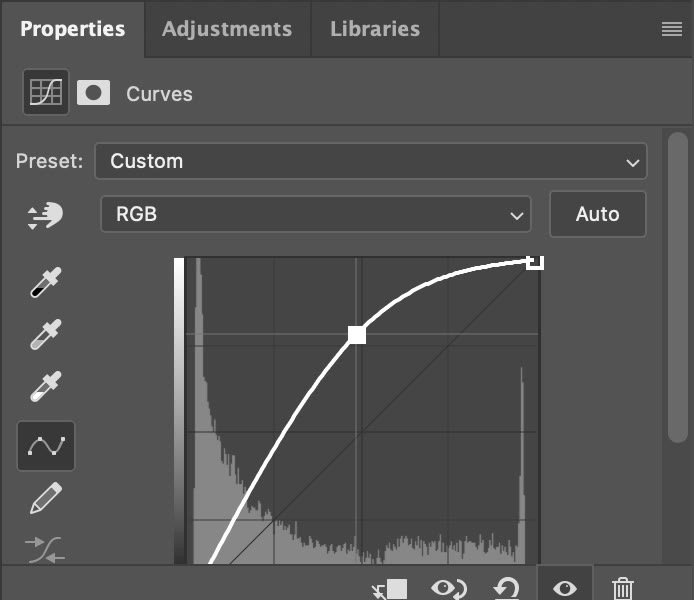Open the RGB channel dropdown

(x=316, y=214)
